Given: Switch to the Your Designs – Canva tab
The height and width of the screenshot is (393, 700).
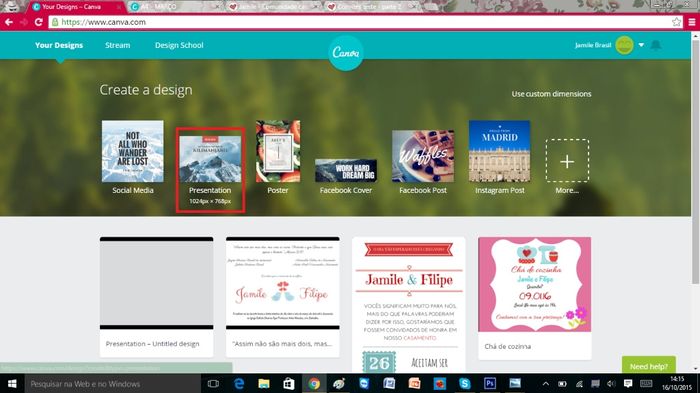Looking at the screenshot, I should pos(76,7).
